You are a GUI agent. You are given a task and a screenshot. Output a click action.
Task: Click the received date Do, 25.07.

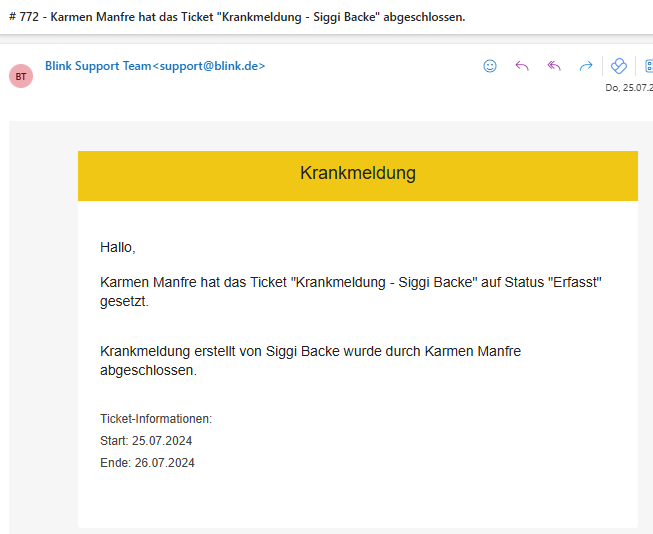(628, 88)
